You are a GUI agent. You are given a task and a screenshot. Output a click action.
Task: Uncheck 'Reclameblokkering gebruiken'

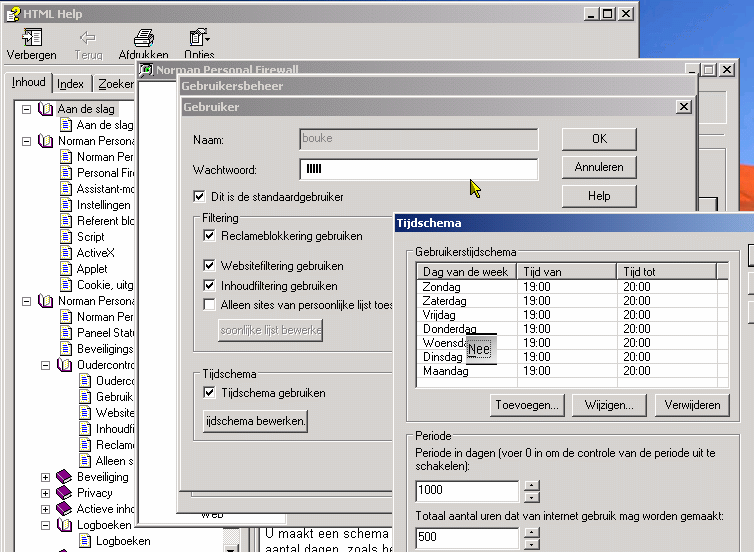[x=209, y=236]
